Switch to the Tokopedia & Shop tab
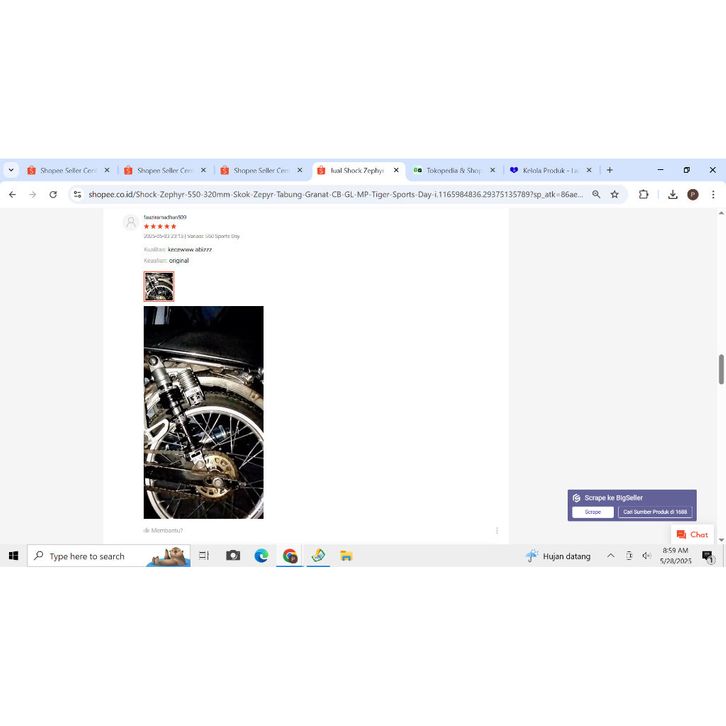Viewport: 726px width, 726px height. point(454,170)
